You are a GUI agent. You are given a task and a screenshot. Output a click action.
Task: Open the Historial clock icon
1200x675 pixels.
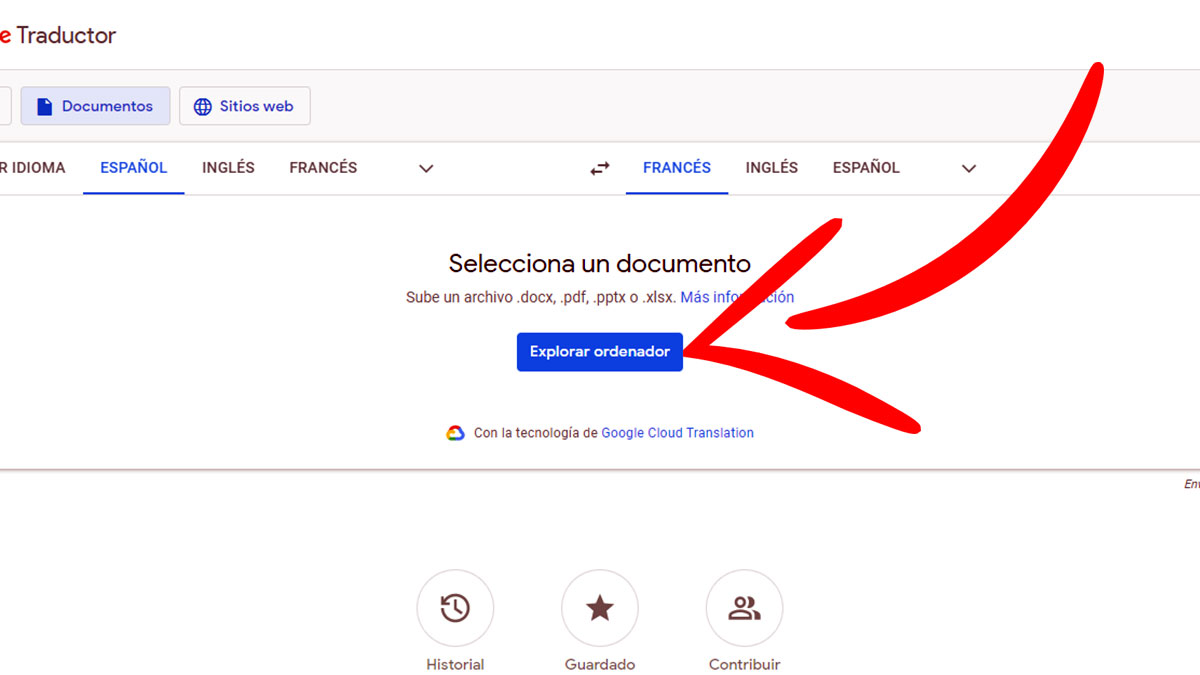pos(455,608)
